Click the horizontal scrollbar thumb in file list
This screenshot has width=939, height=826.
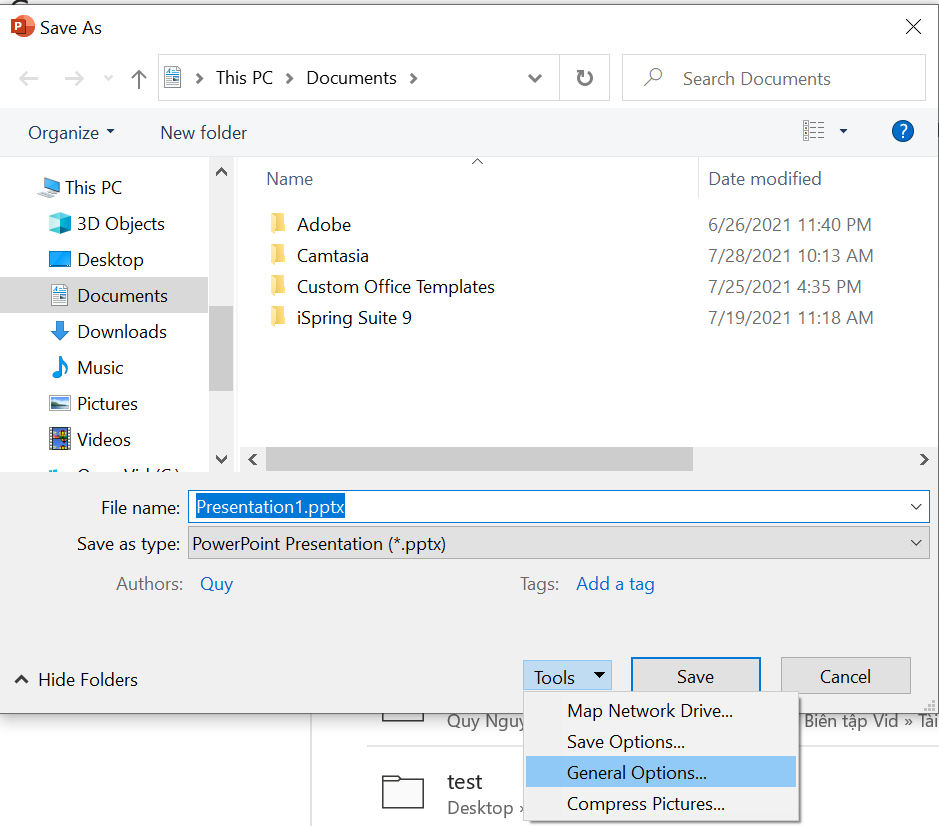coord(479,459)
